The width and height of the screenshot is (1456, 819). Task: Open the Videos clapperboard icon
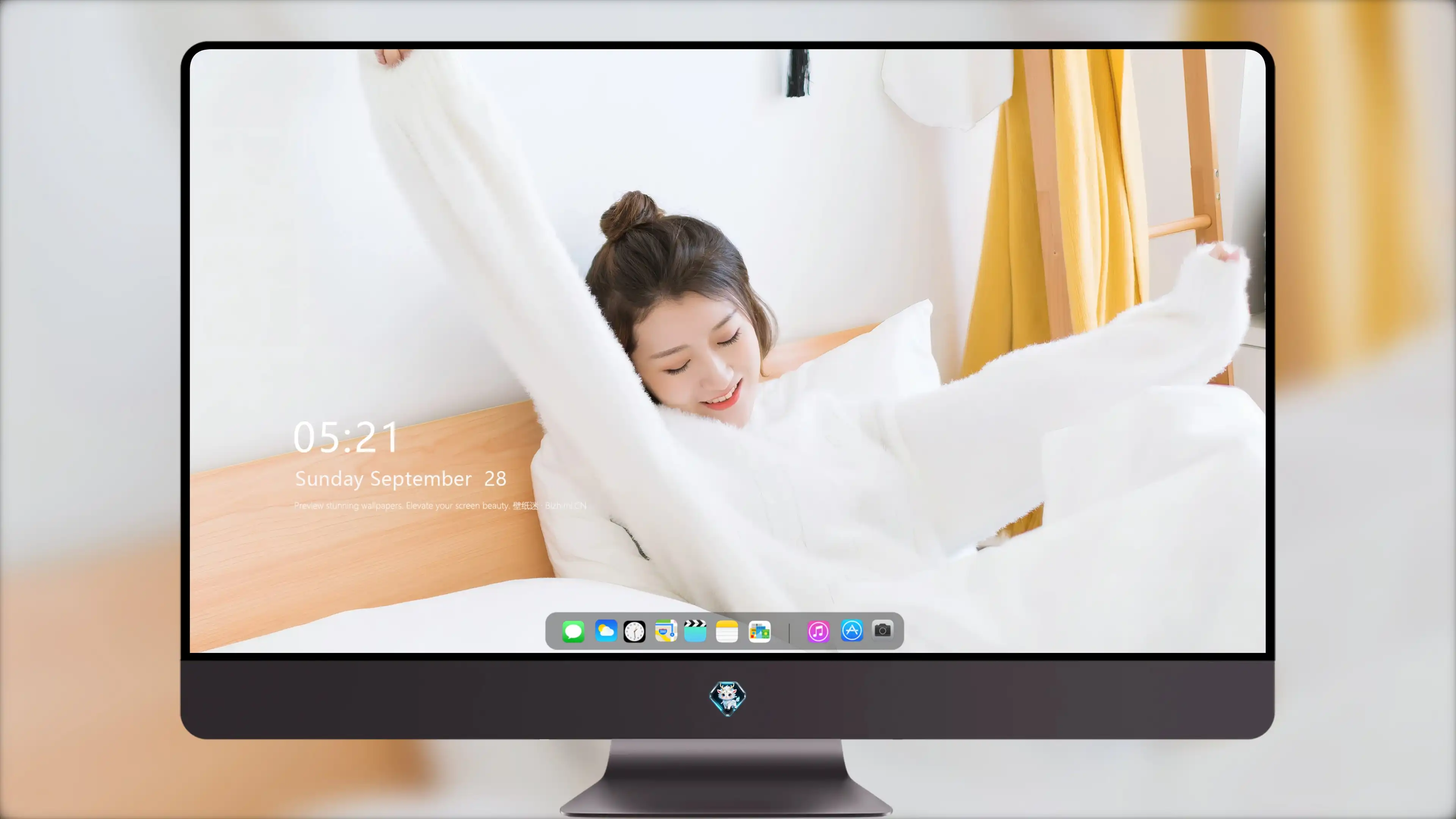click(695, 631)
